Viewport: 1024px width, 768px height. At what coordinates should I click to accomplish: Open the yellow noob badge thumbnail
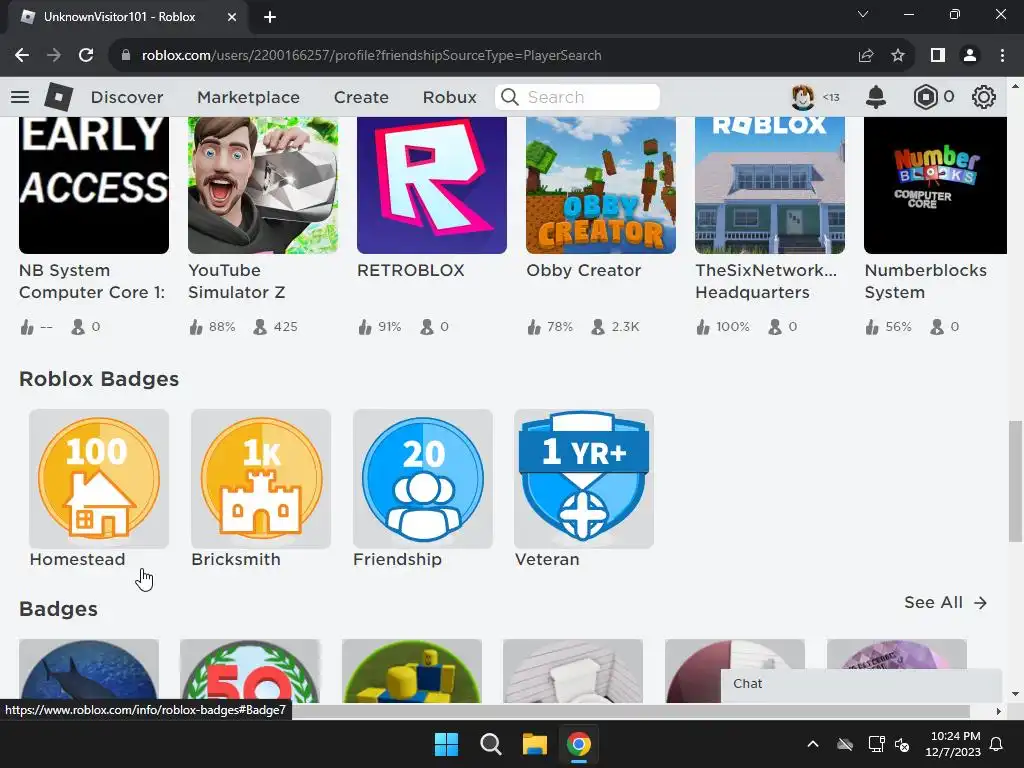click(x=412, y=671)
